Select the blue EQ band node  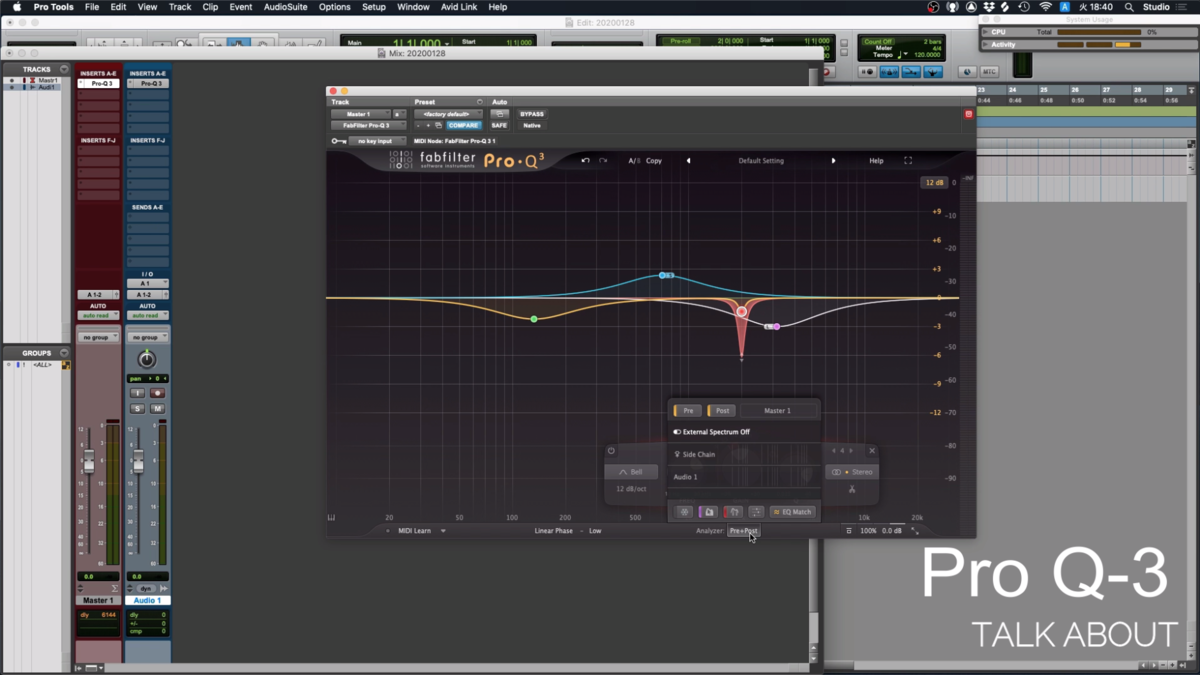[x=662, y=275]
